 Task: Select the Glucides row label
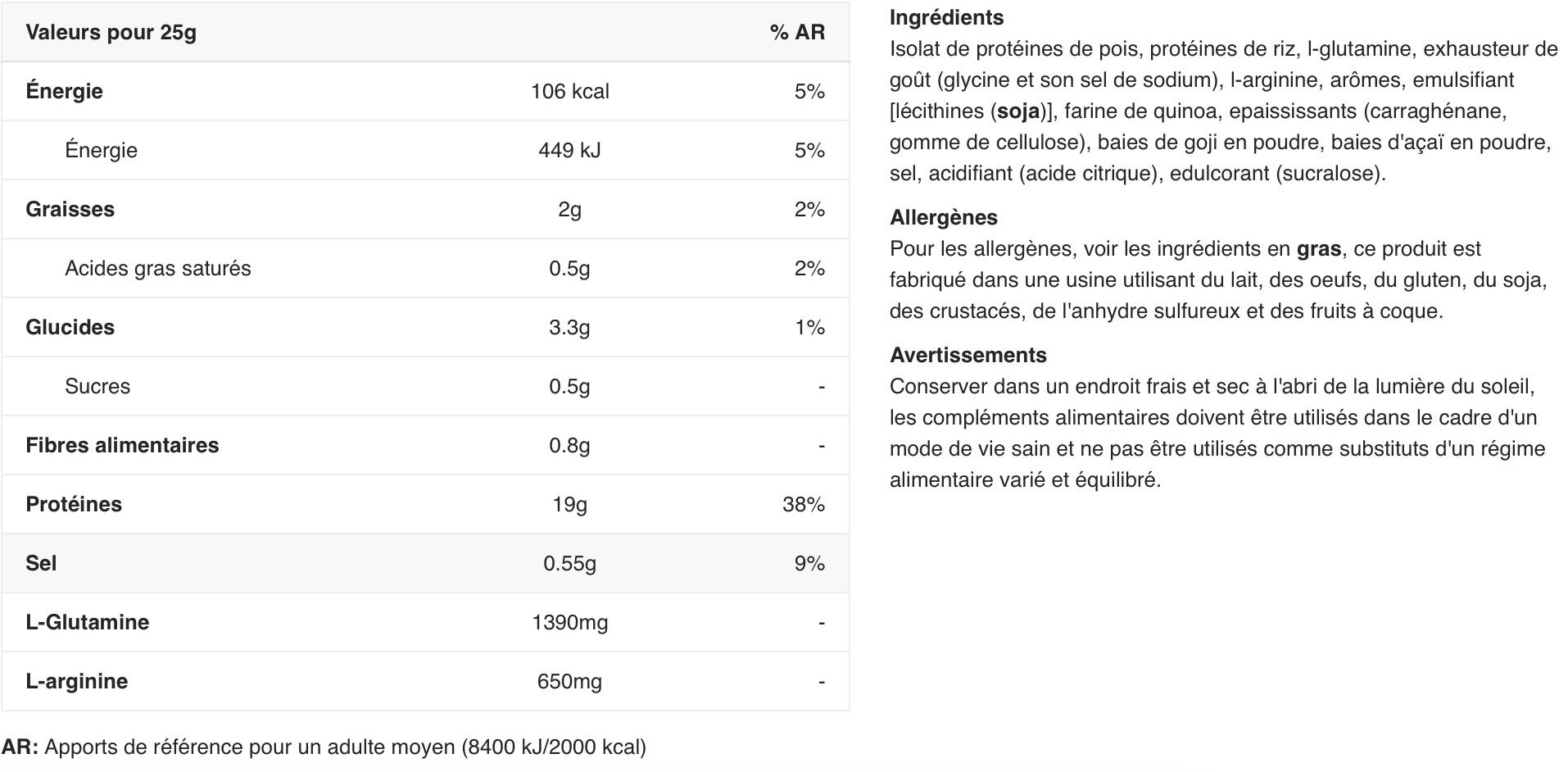click(70, 327)
